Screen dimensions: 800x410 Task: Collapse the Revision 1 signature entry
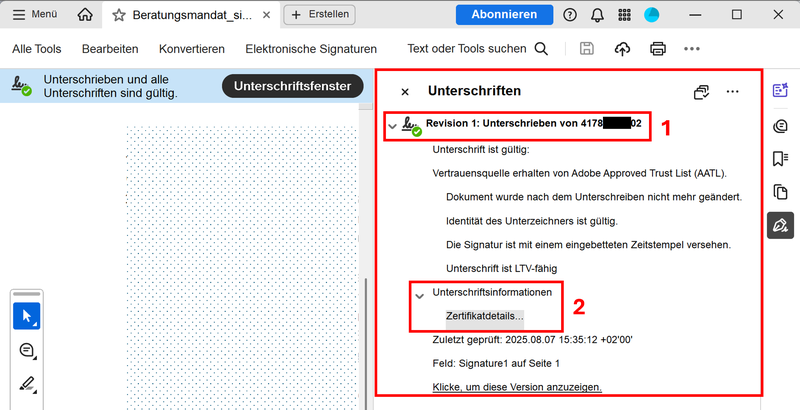392,126
